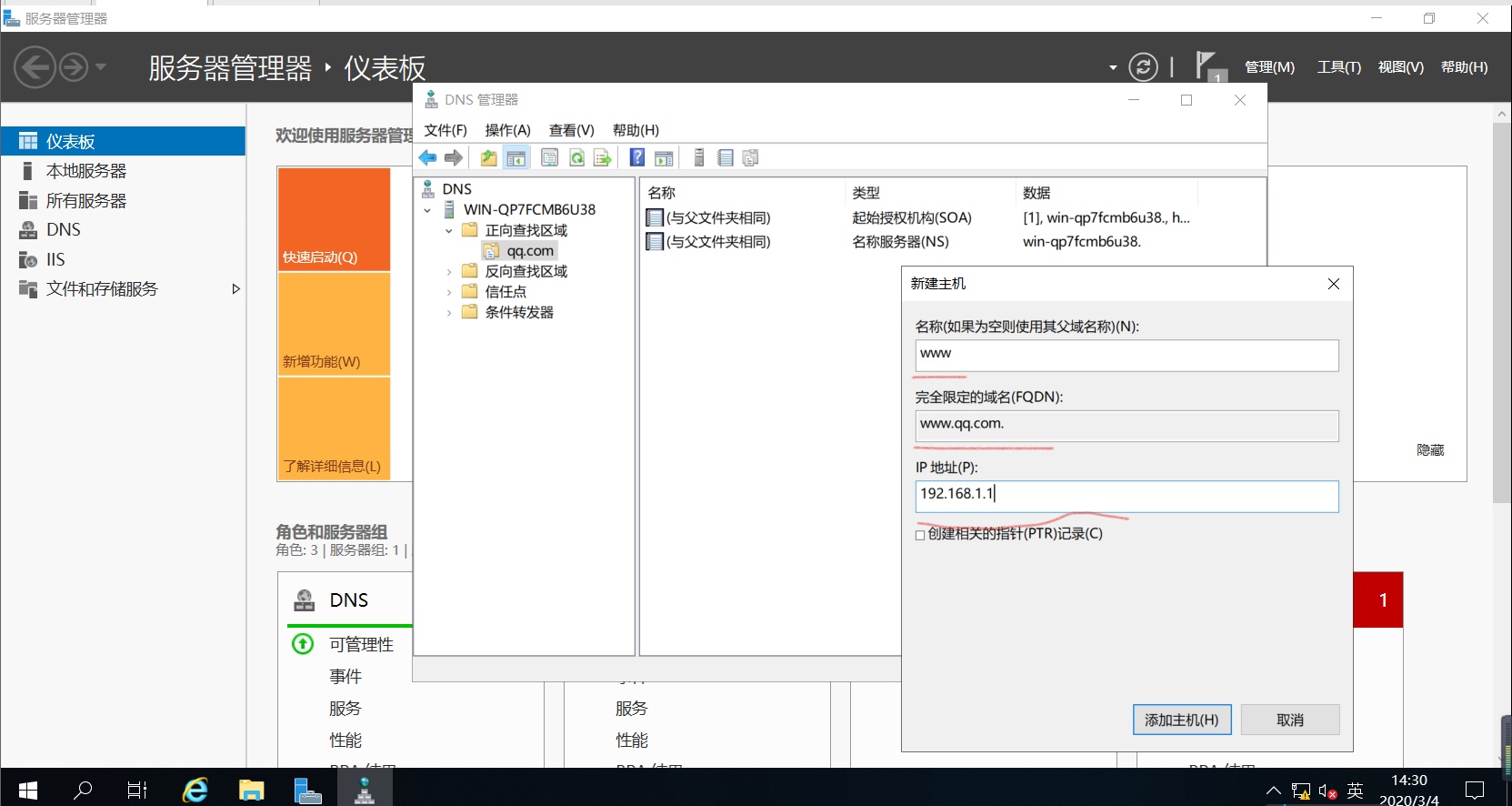The width and height of the screenshot is (1512, 806).
Task: Collapse the WIN-QP7FCMB6U38 server node
Action: coord(427,210)
